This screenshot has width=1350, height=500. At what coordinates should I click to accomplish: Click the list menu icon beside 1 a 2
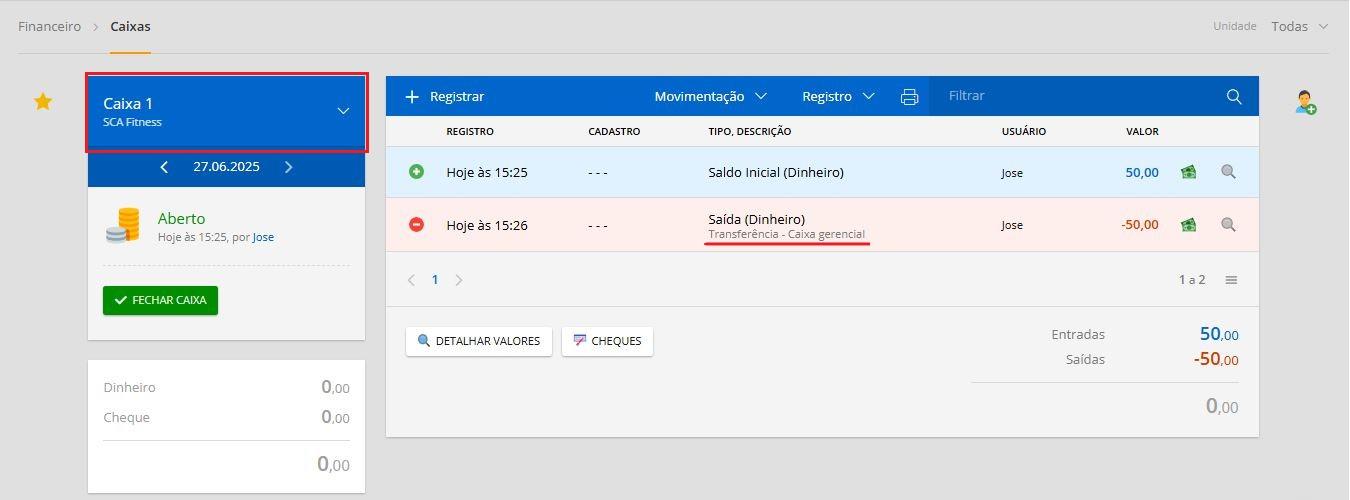coord(1231,280)
